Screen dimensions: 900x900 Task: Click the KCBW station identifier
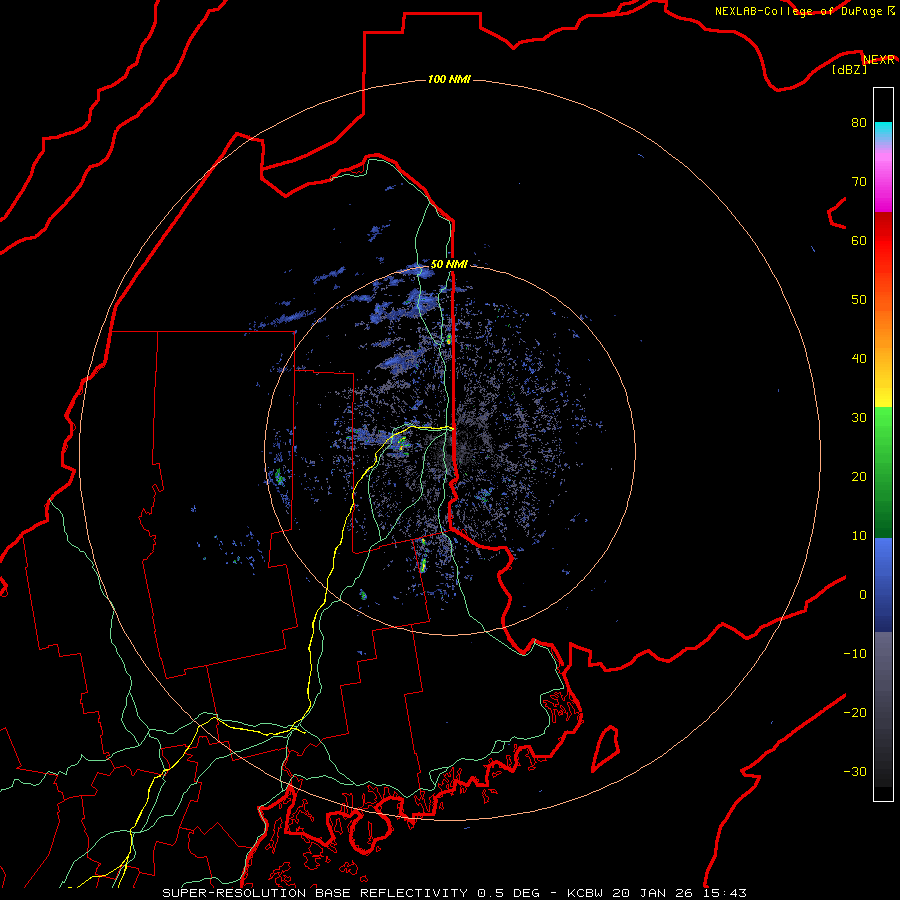click(x=585, y=893)
